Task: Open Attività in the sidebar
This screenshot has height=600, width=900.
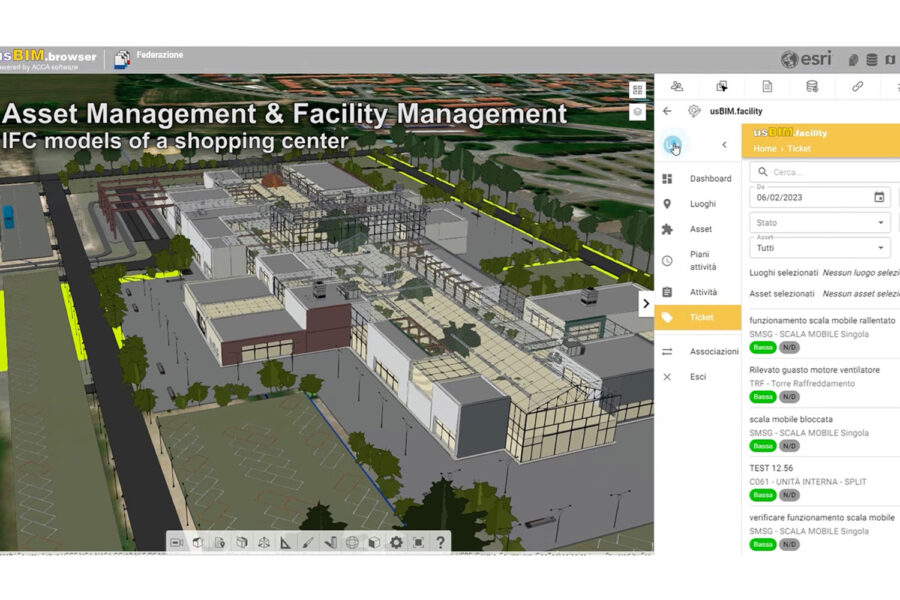Action: click(698, 292)
